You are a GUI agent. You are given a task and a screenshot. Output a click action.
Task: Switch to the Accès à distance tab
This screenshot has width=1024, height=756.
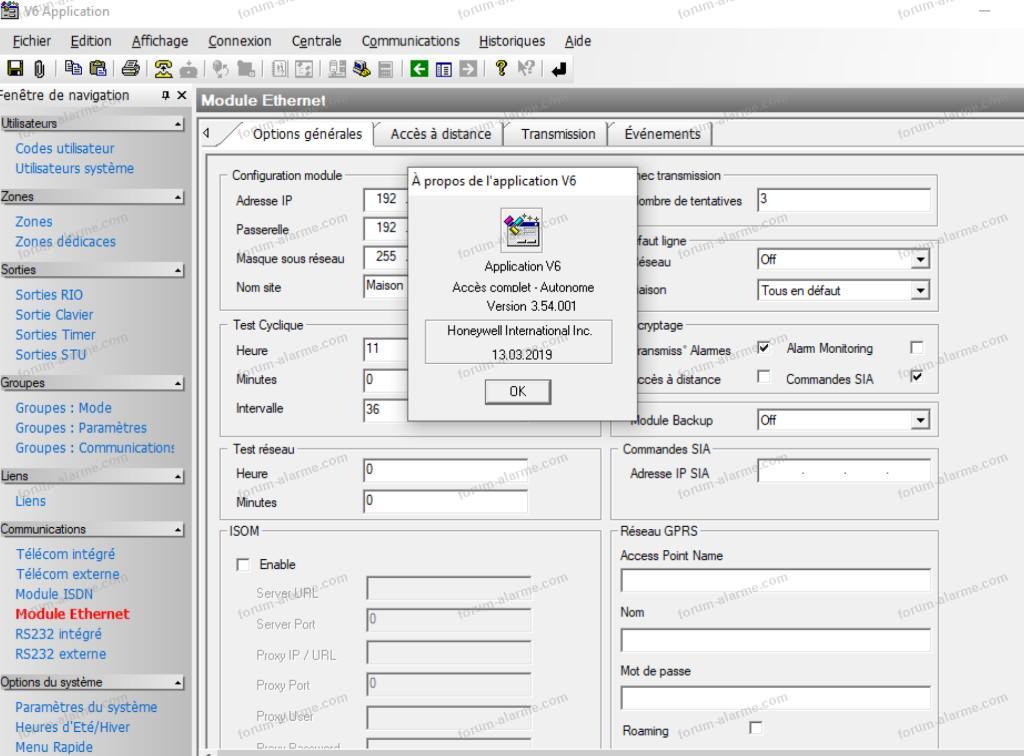click(x=440, y=134)
